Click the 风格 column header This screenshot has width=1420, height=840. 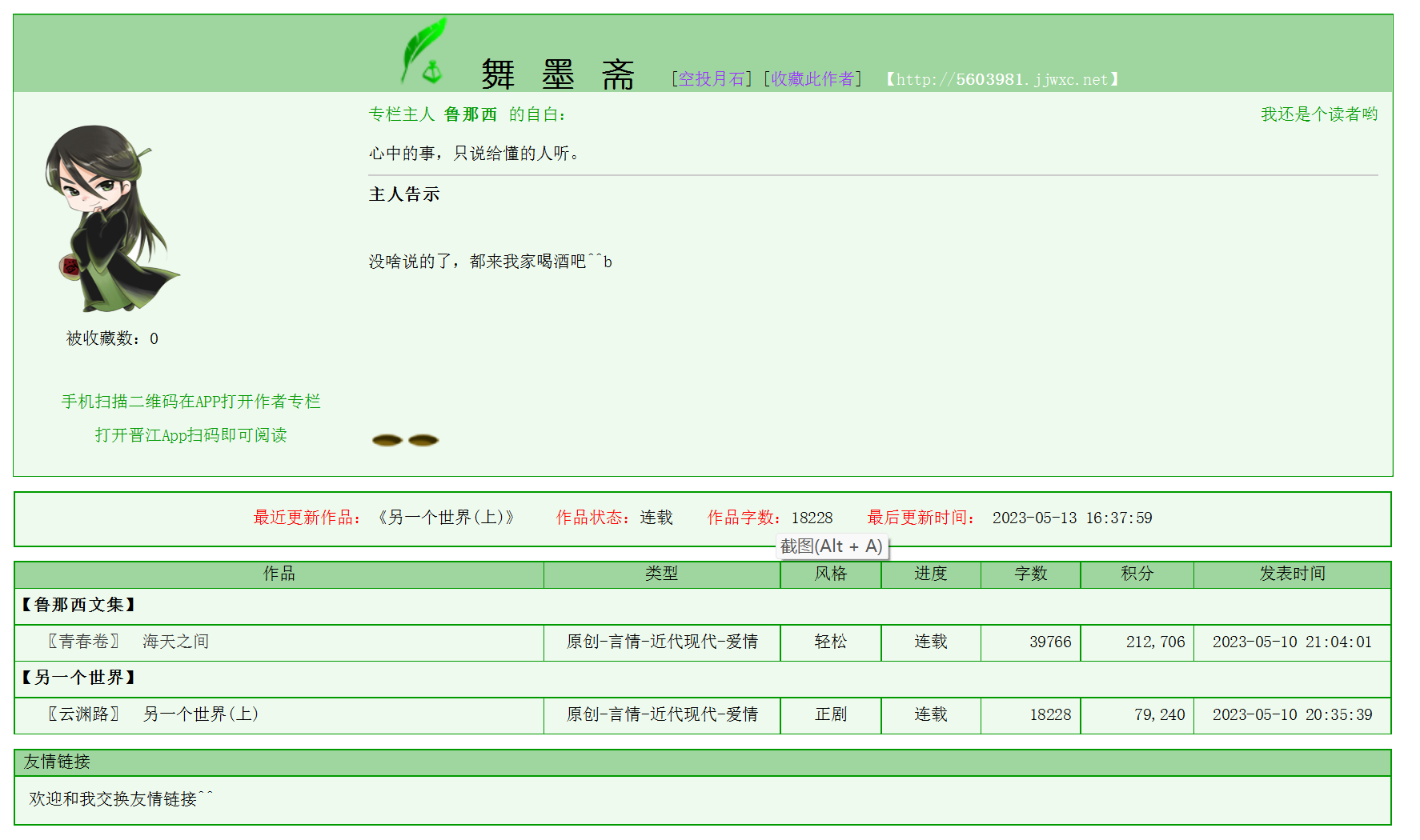coord(831,574)
